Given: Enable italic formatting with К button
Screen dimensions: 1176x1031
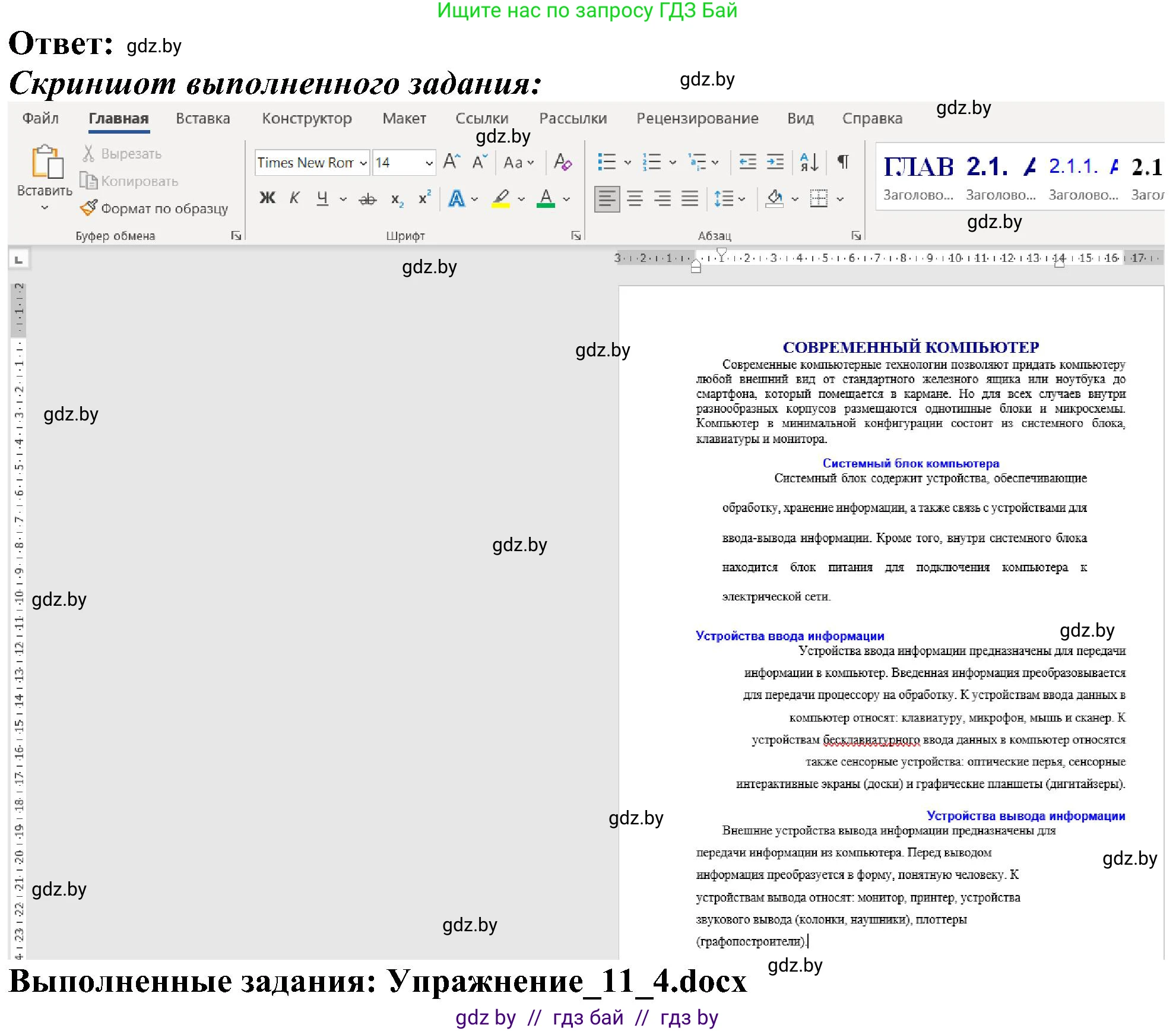Looking at the screenshot, I should pos(294,198).
